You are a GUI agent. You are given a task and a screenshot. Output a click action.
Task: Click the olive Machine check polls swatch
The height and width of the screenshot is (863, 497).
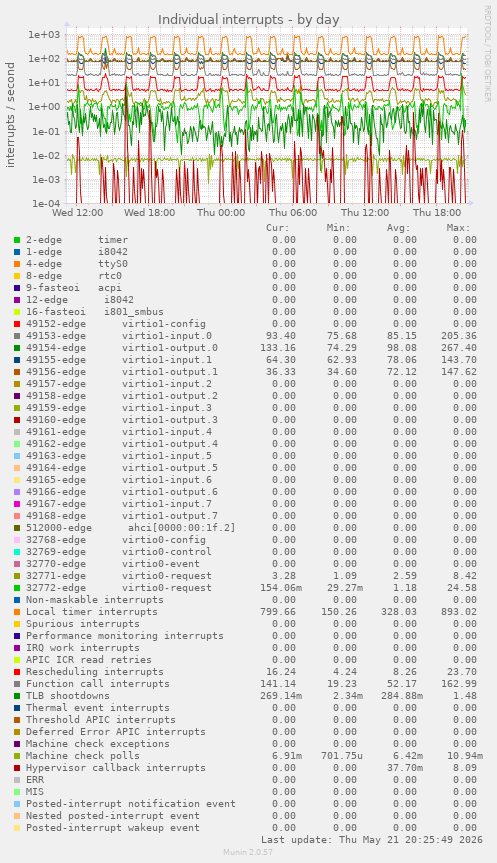[x=17, y=756]
